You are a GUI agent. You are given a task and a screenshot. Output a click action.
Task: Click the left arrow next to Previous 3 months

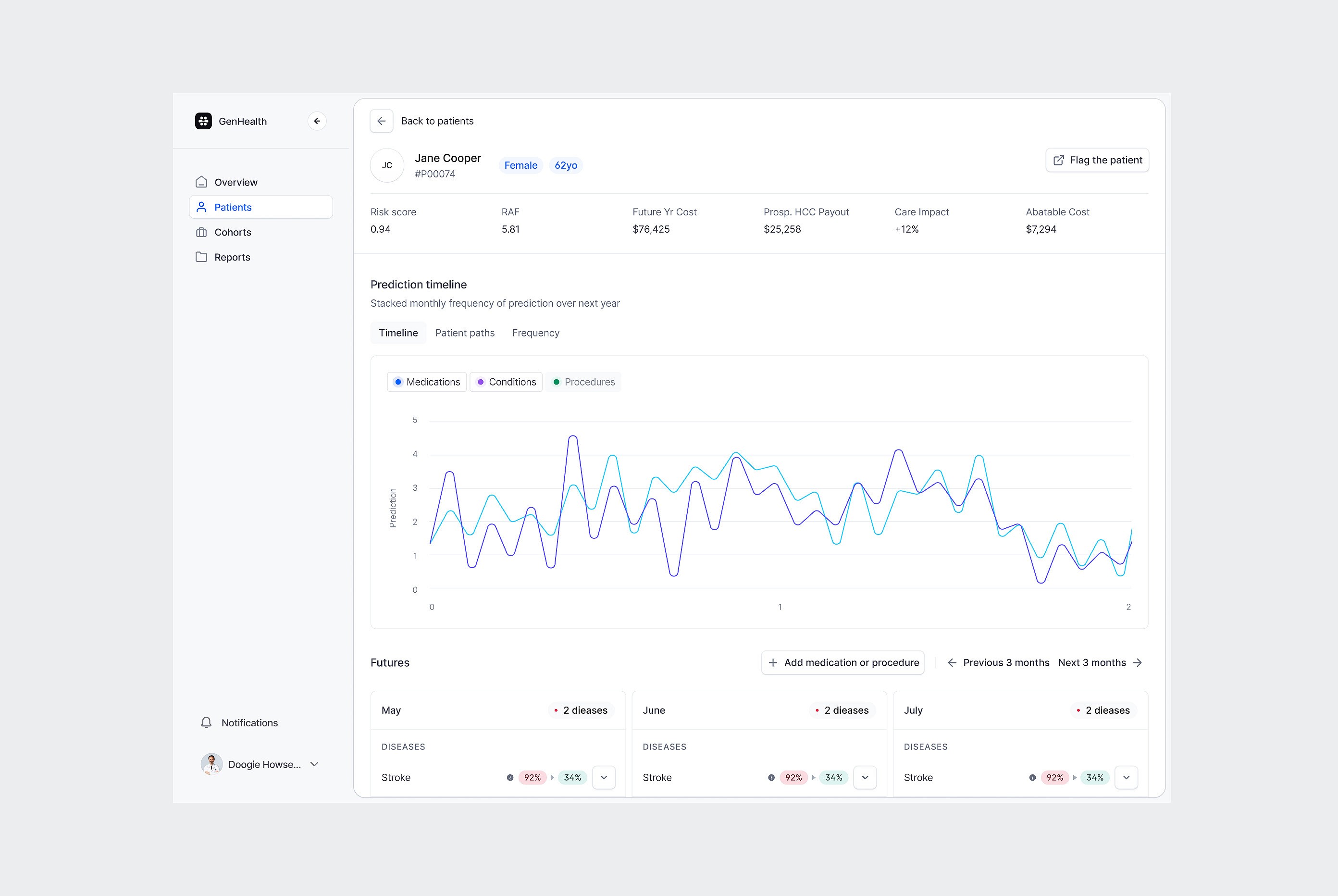pyautogui.click(x=952, y=662)
